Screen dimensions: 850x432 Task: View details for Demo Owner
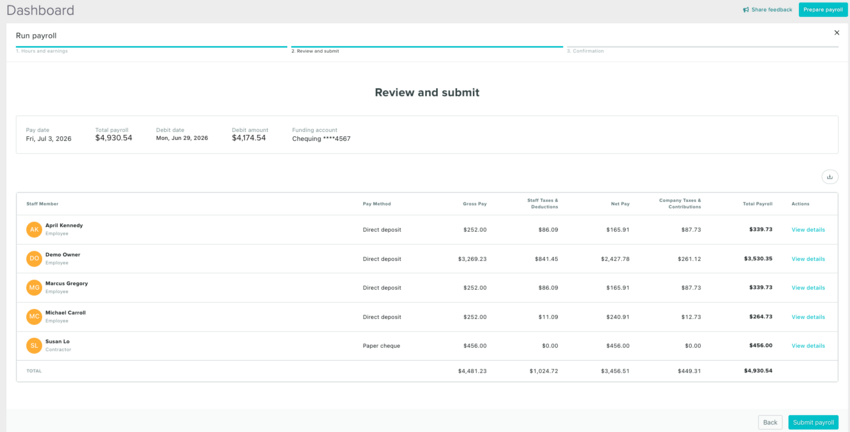tap(808, 259)
